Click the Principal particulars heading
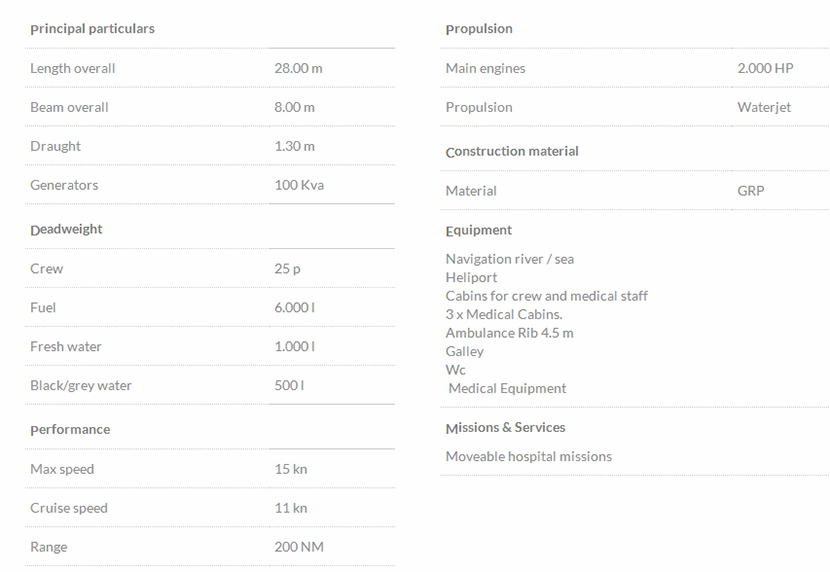 [x=92, y=29]
